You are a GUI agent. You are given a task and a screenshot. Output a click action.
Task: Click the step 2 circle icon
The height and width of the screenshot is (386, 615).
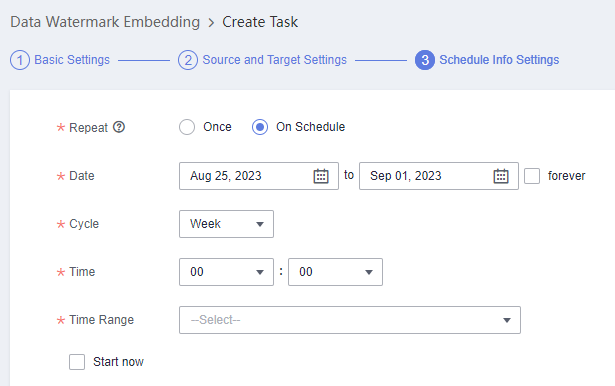pyautogui.click(x=188, y=60)
